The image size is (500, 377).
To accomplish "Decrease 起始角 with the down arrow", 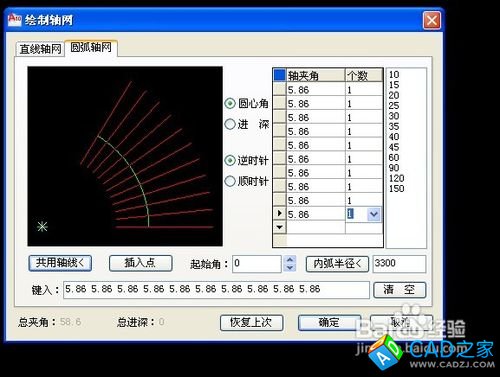I will coord(290,268).
